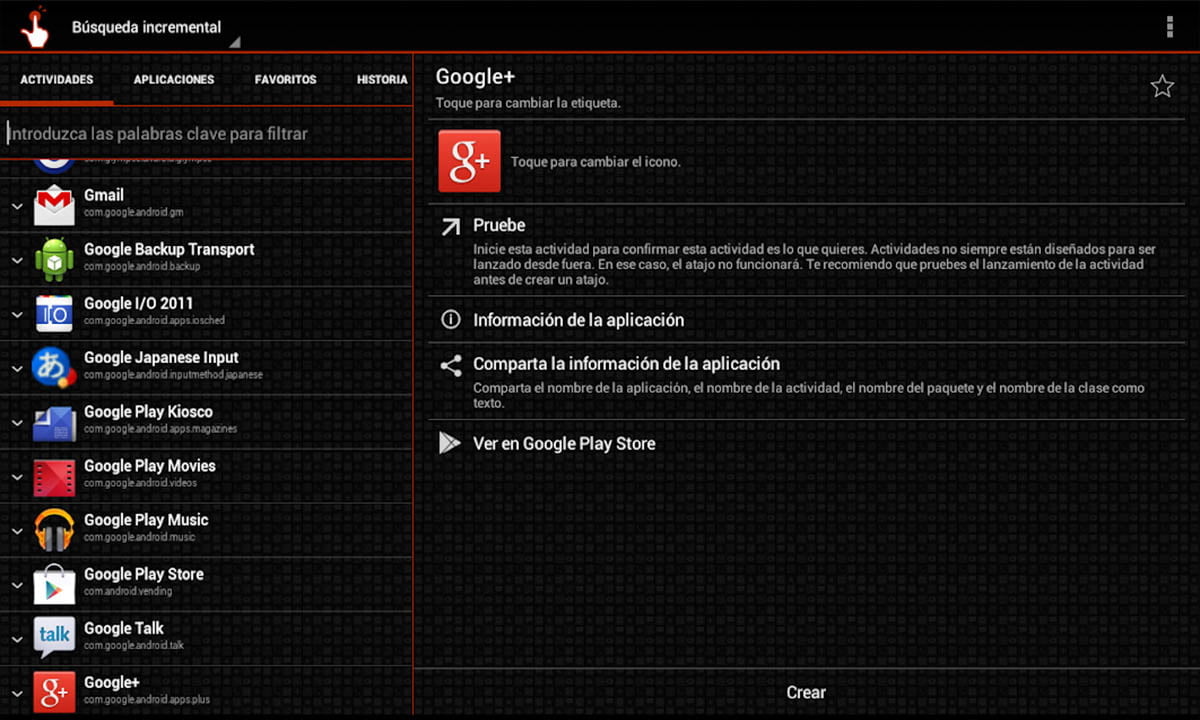
Task: Open the Búsqueda incremental dropdown
Action: 154,28
